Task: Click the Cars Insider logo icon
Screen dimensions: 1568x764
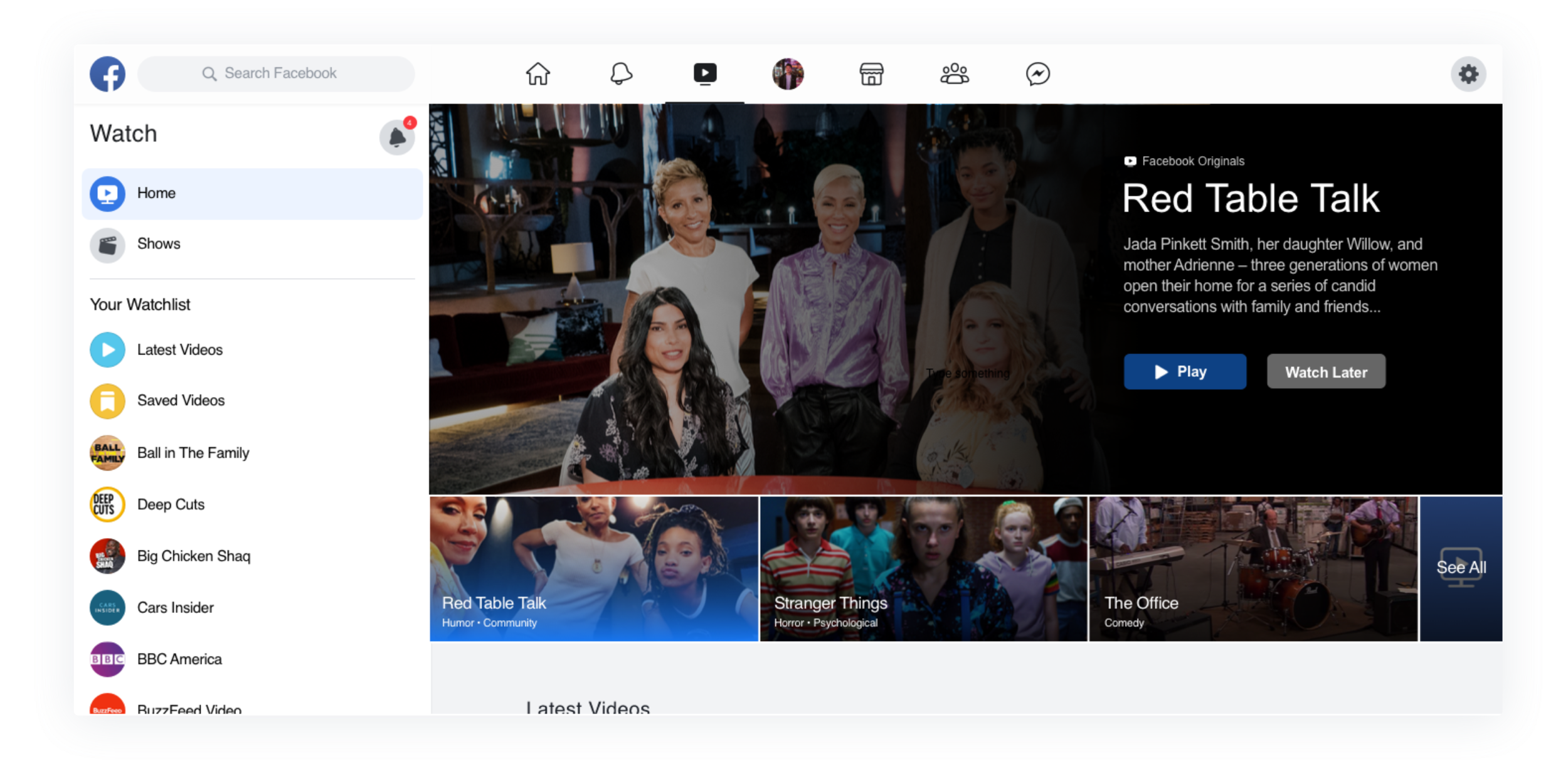Action: (x=107, y=607)
